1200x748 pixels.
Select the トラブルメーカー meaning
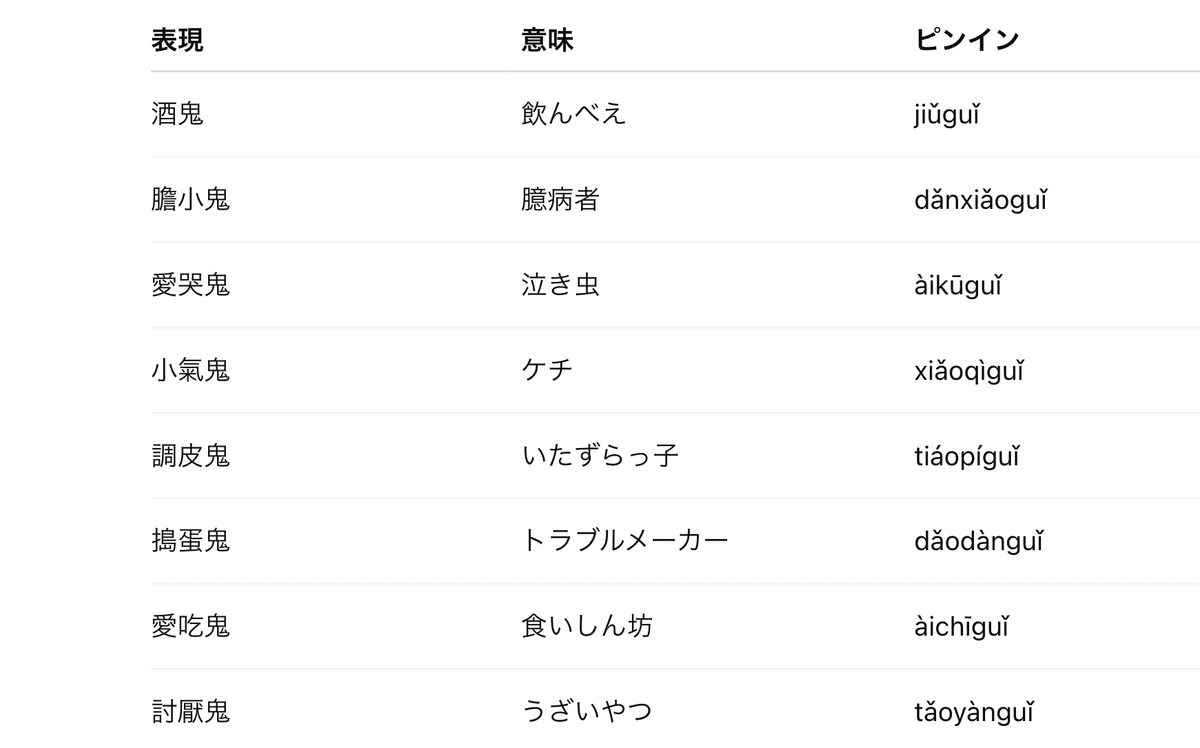tap(625, 541)
